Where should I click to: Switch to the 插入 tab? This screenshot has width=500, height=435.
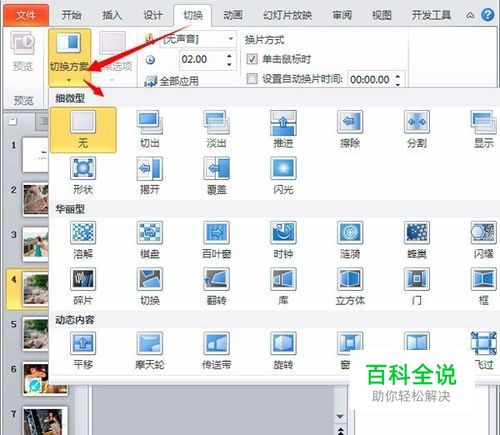112,15
